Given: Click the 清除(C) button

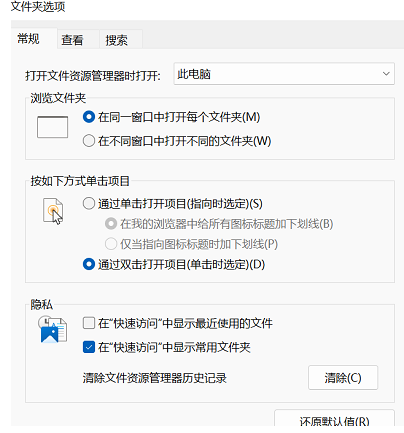Looking at the screenshot, I should 343,378.
